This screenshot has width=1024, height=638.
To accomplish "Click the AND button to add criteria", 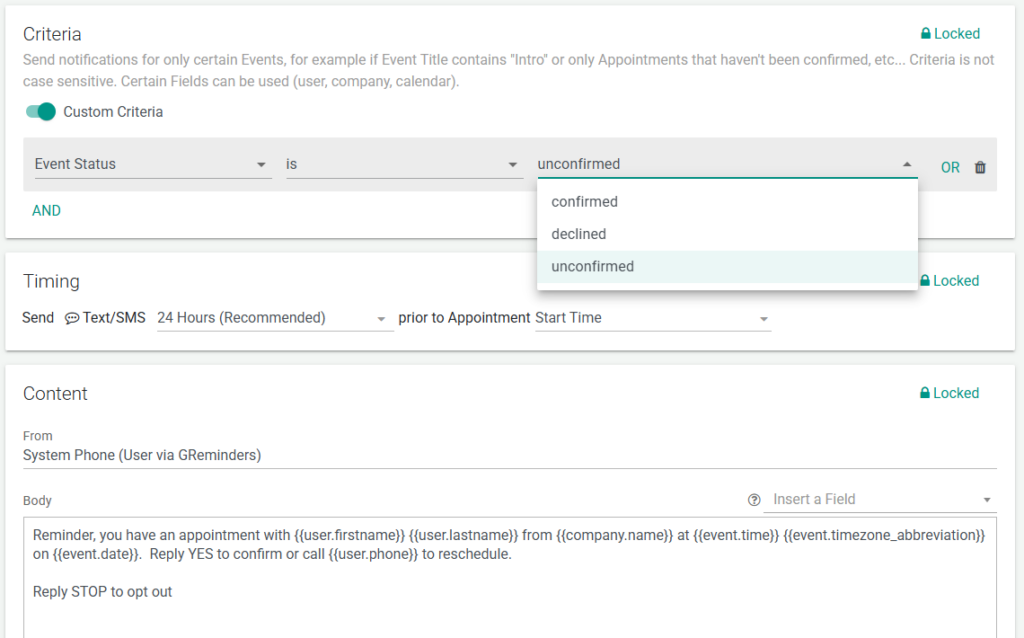I will tap(46, 211).
